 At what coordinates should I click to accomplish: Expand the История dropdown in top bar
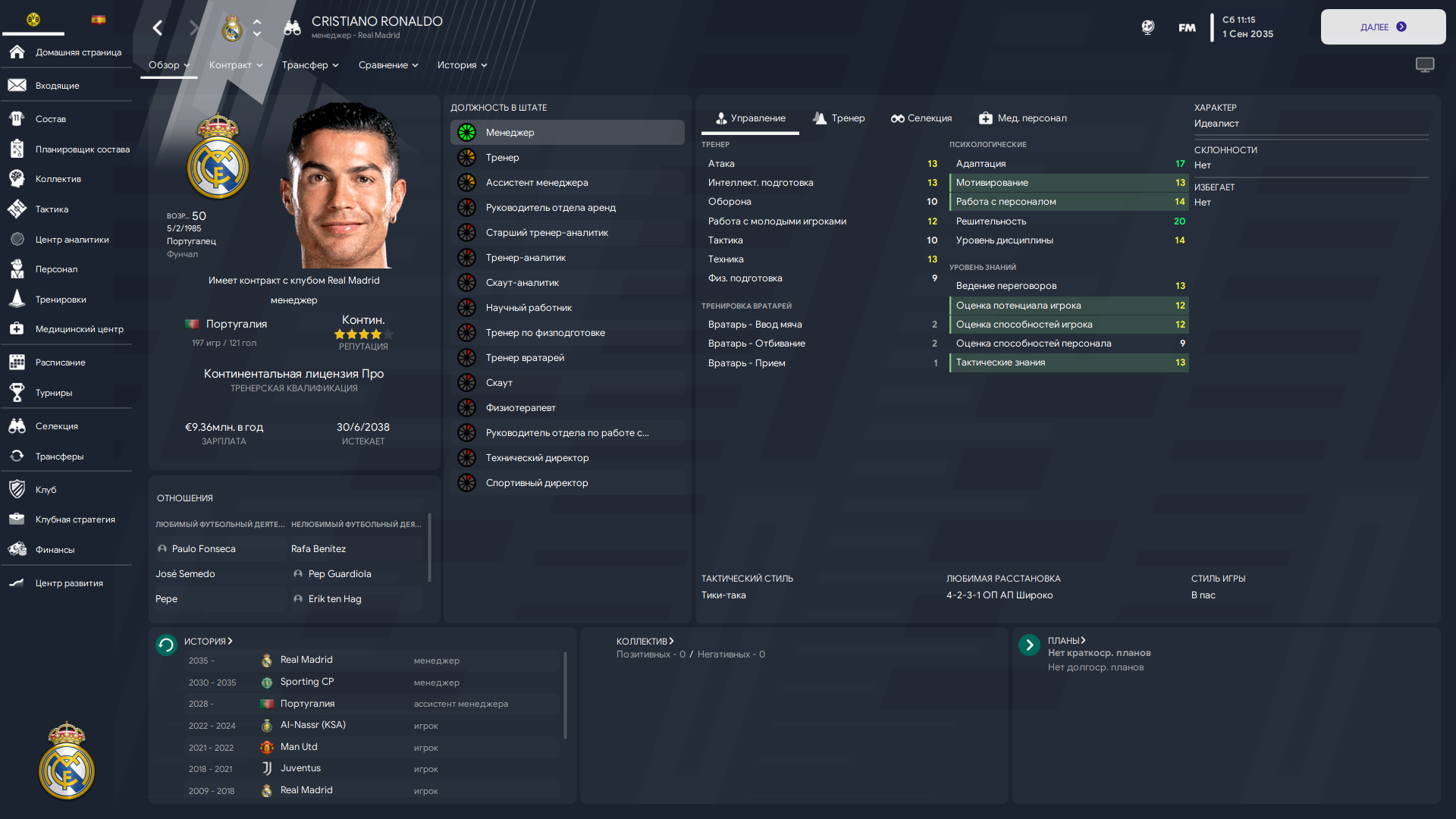(x=462, y=65)
